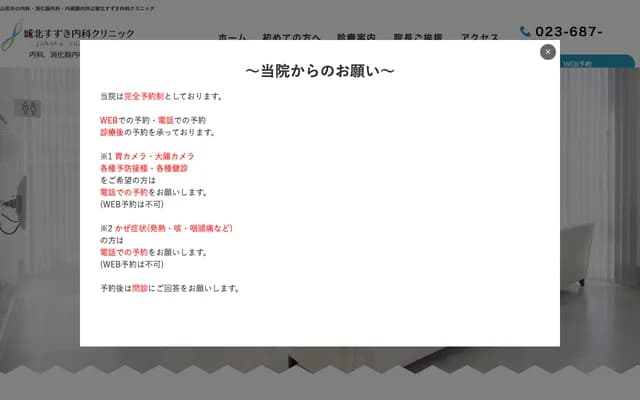The height and width of the screenshot is (400, 640).
Task: Click the red text 診療後
Action: (x=112, y=132)
